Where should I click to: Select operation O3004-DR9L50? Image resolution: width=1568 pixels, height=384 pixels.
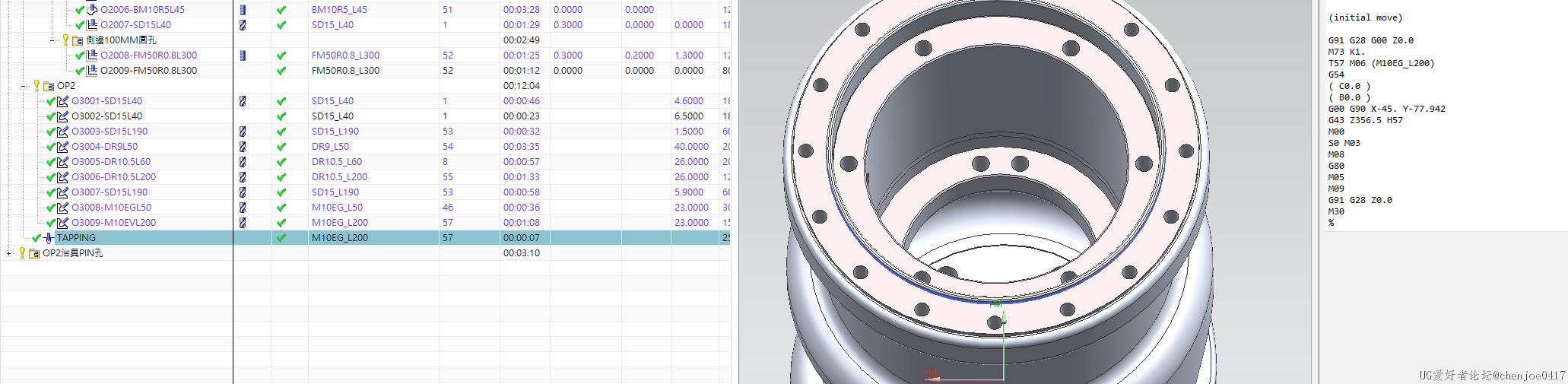click(x=105, y=147)
